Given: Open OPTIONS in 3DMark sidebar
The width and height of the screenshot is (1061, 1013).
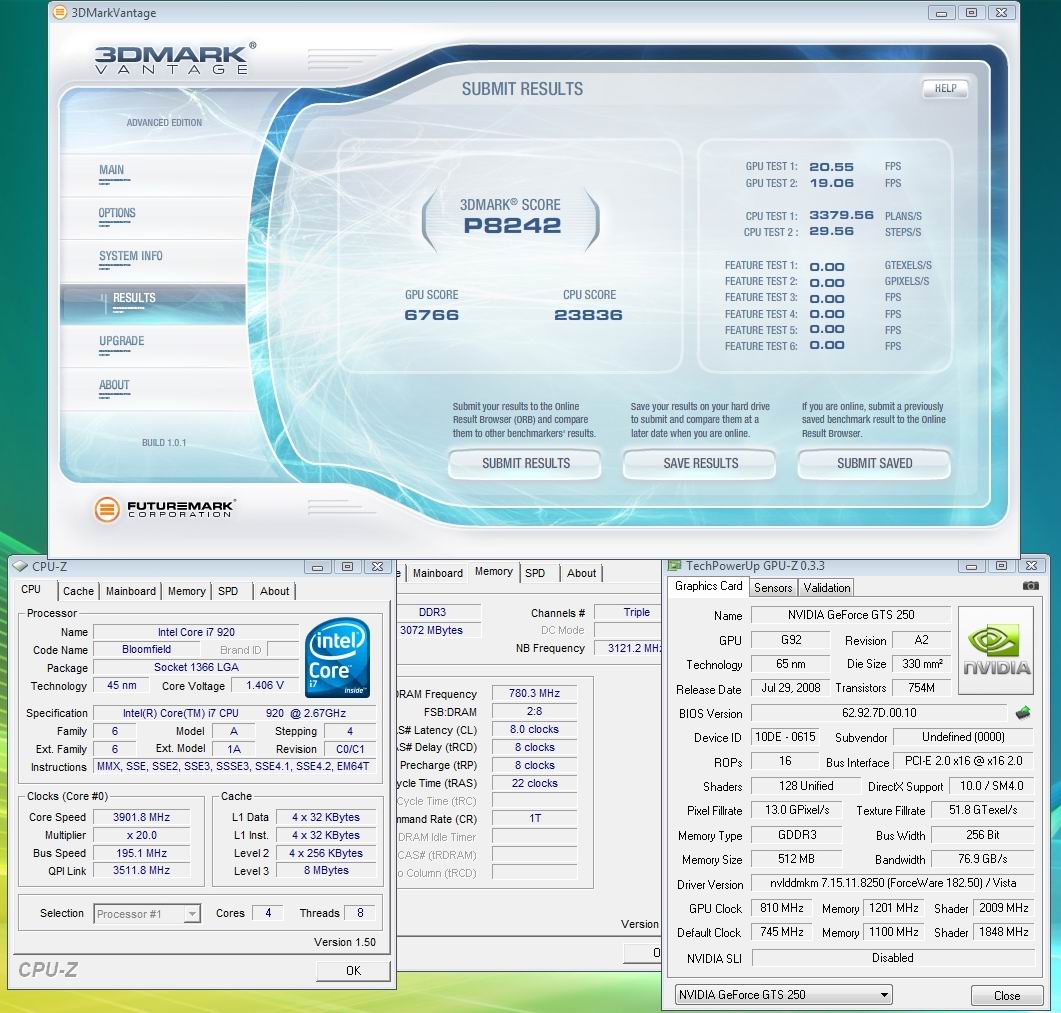Looking at the screenshot, I should click(x=117, y=213).
